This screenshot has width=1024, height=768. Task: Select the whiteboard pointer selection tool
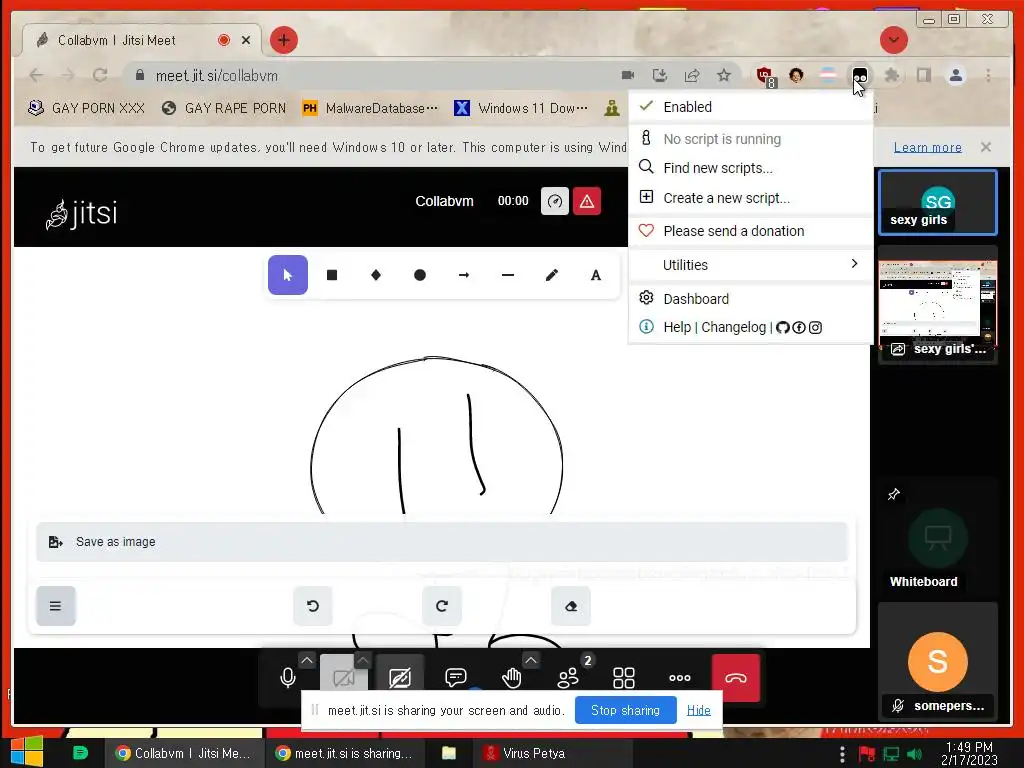[x=287, y=275]
